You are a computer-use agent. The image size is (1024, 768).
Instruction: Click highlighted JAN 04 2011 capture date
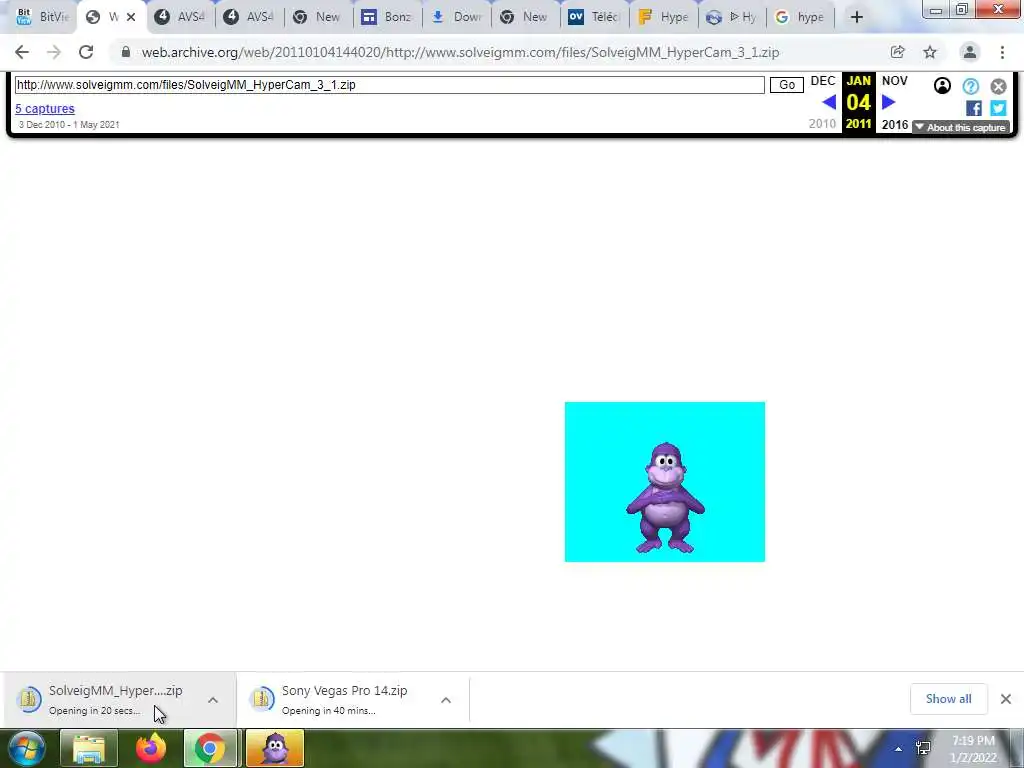(858, 102)
